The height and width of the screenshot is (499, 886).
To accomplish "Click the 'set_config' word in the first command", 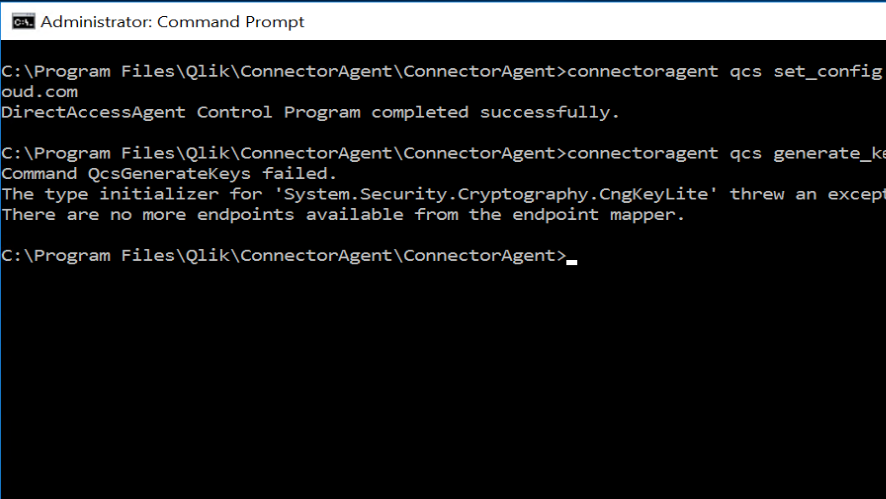I will point(828,71).
